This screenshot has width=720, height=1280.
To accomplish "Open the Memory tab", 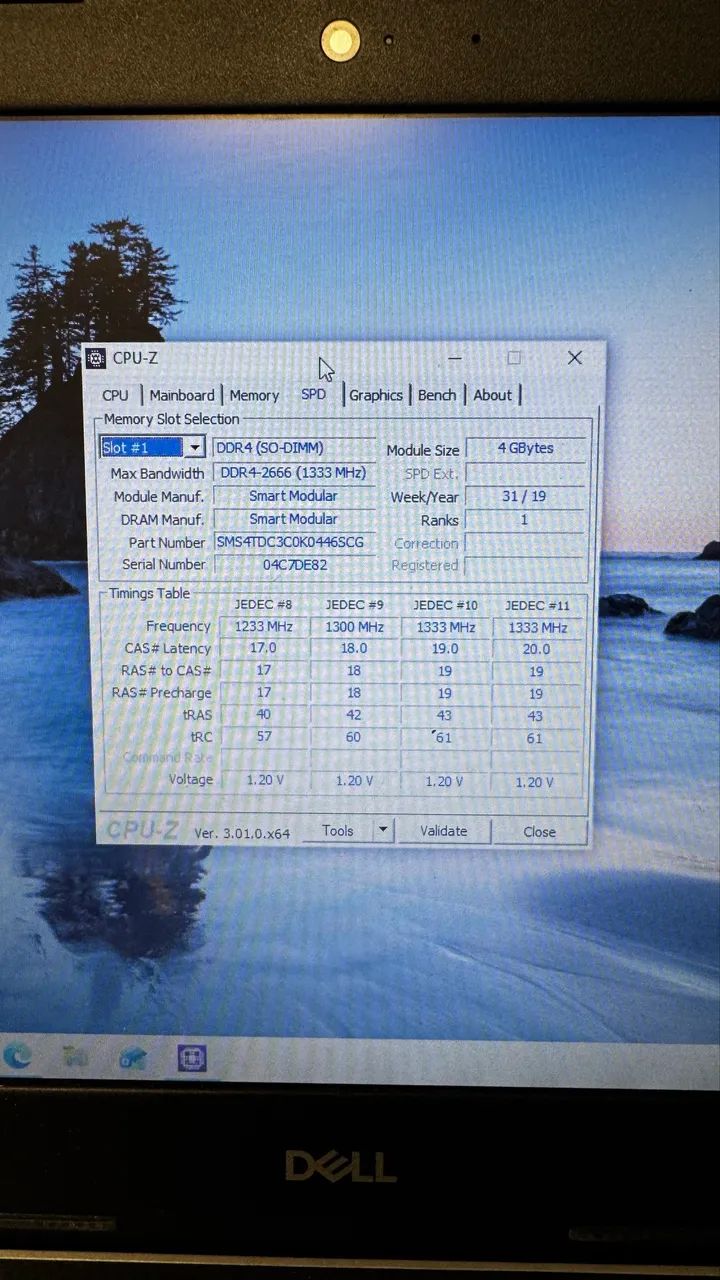I will tap(254, 395).
